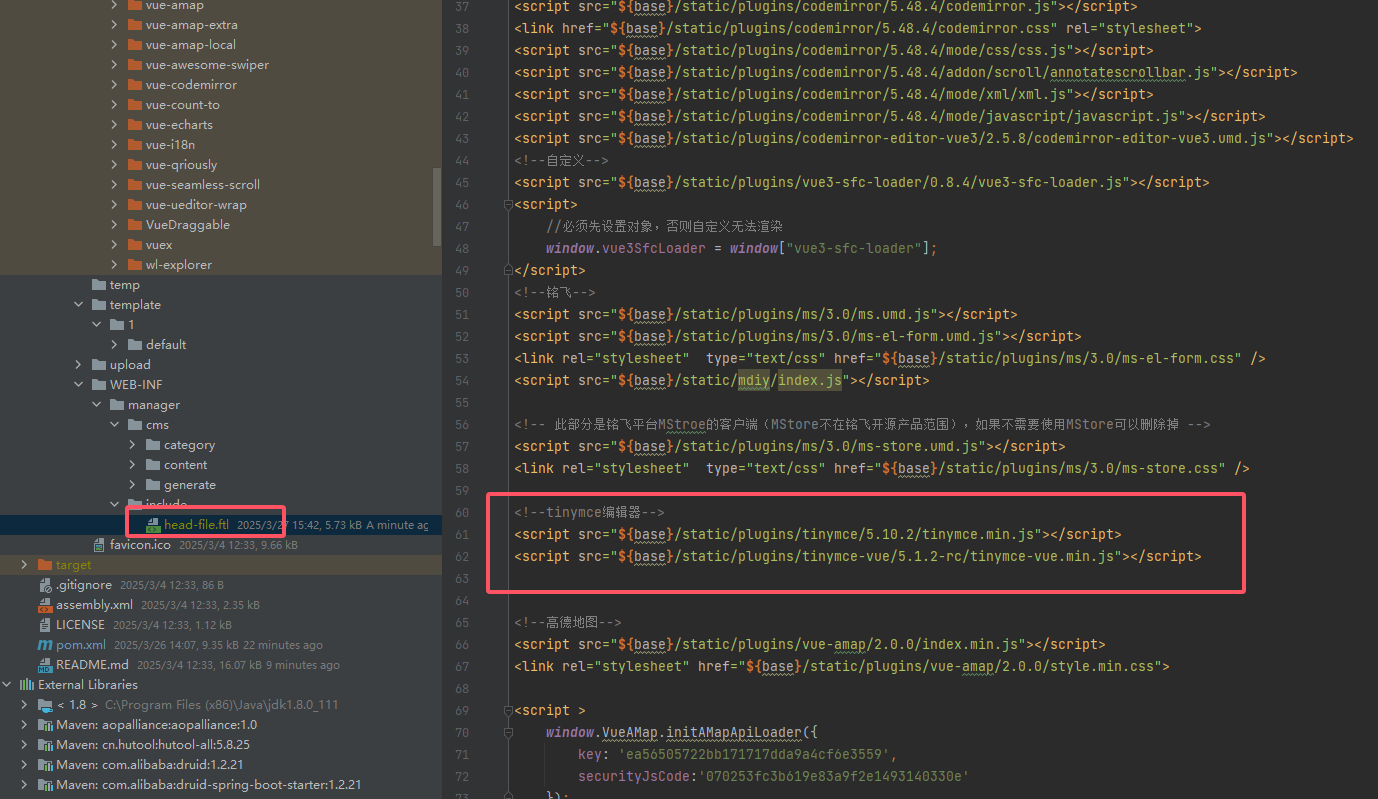Click the Maven pom.xml file icon
Viewport: 1378px width, 799px height.
(x=45, y=645)
